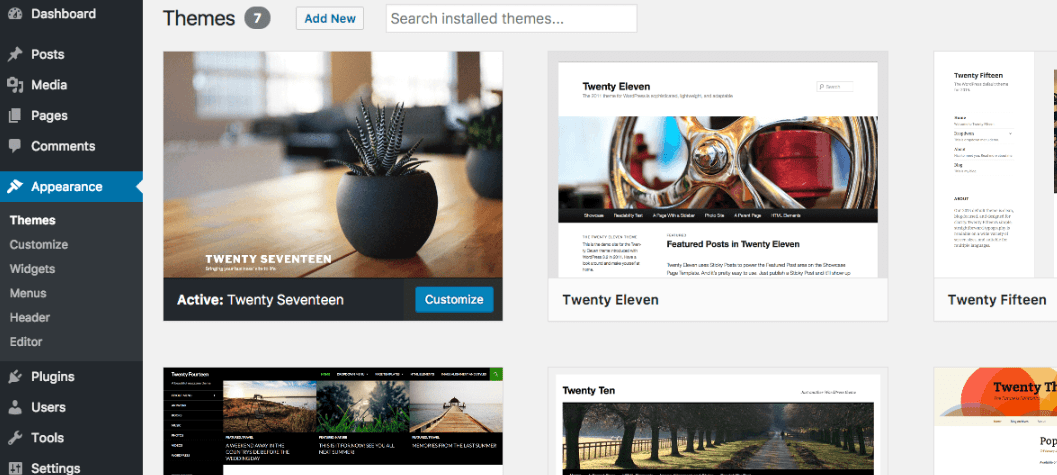Click the Themes page heading

(199, 18)
